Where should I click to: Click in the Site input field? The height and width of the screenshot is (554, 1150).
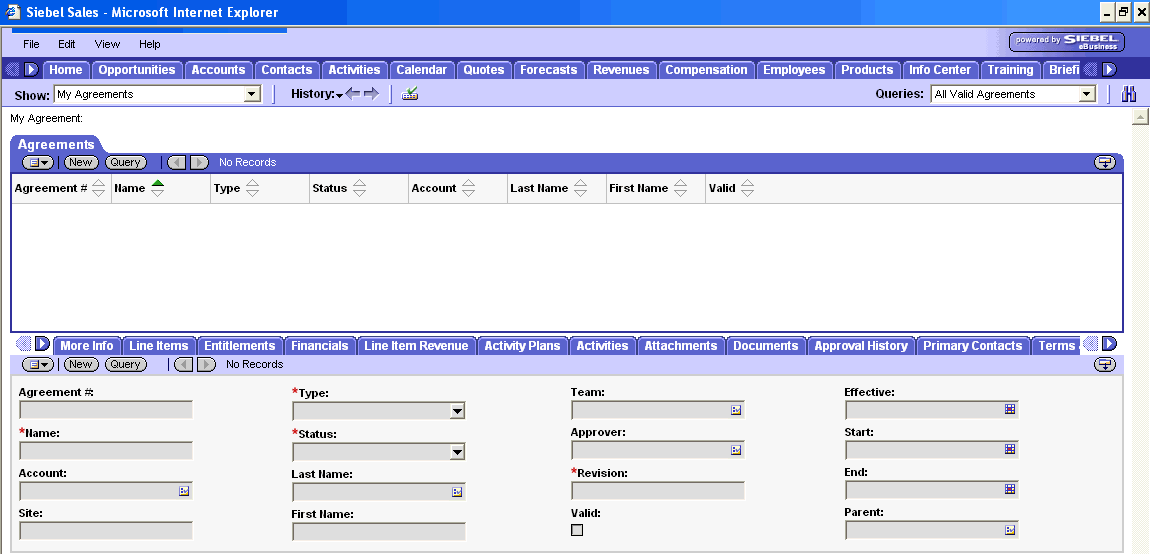[x=106, y=531]
